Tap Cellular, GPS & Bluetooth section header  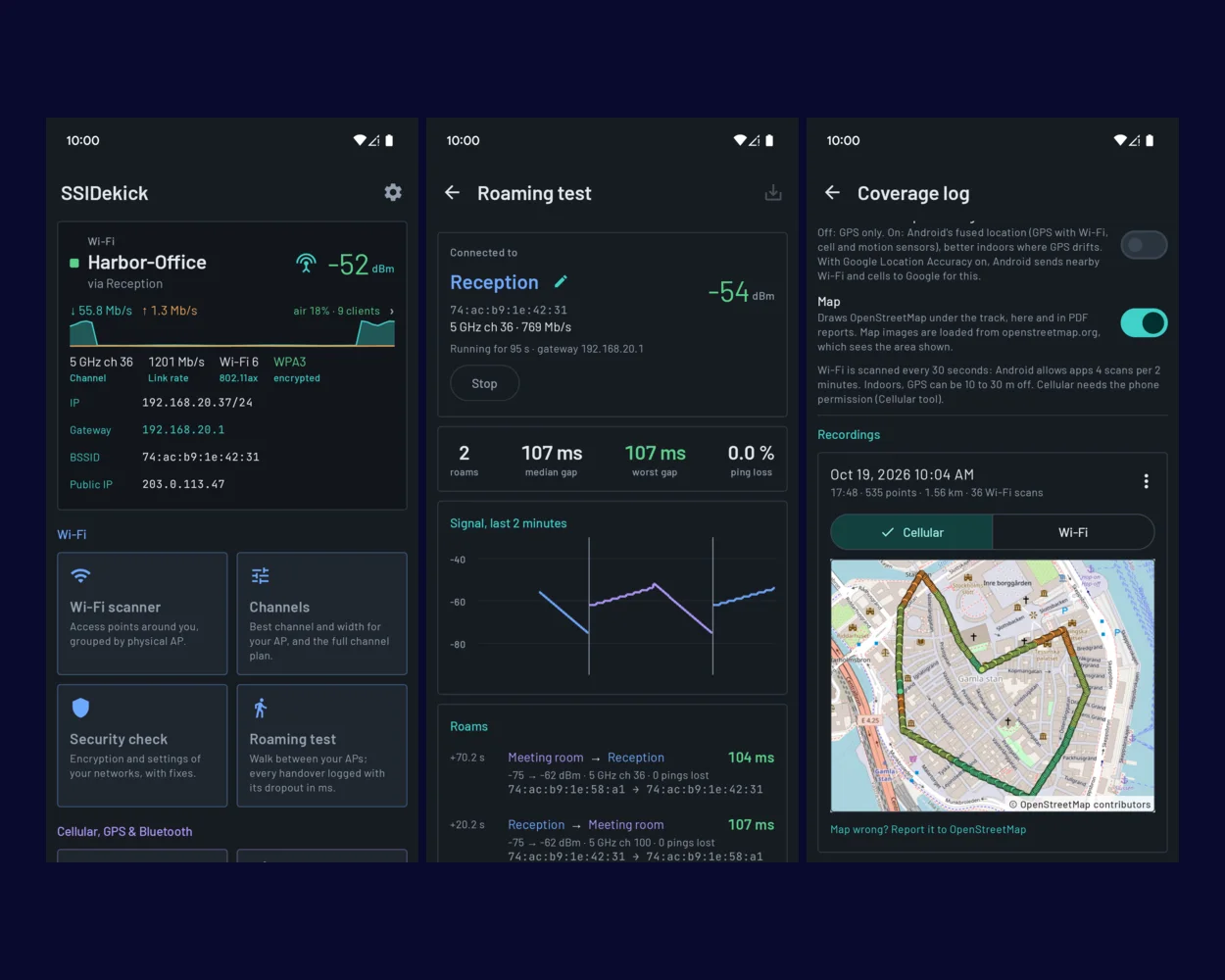(124, 831)
